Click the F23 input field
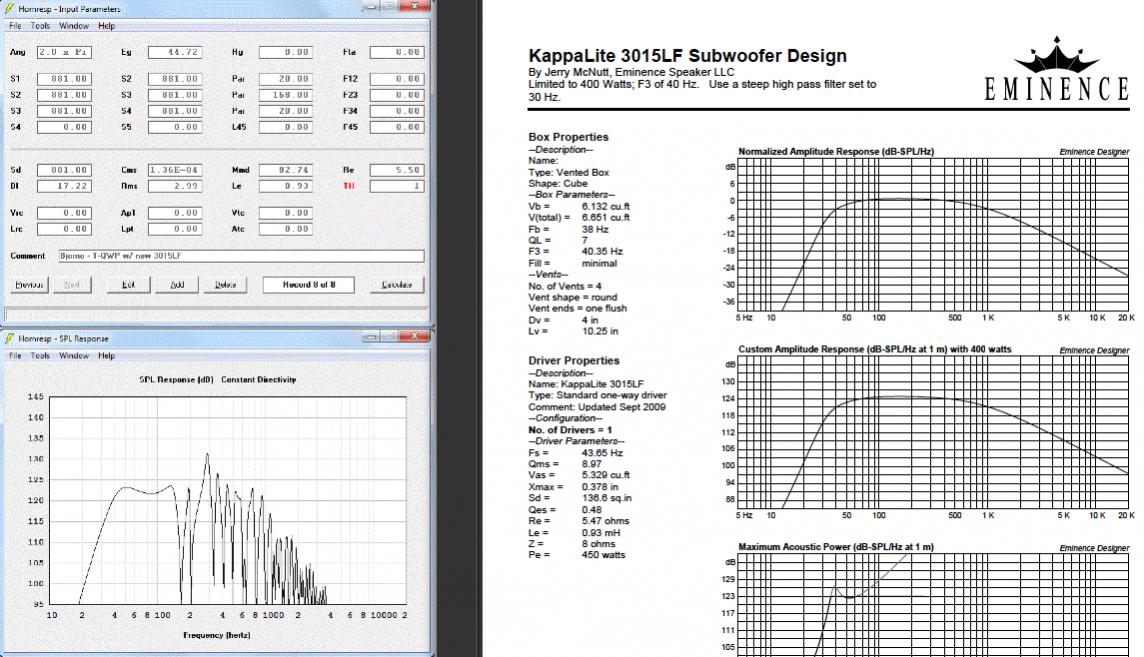Viewport: 1144px width, 657px height. (397, 95)
